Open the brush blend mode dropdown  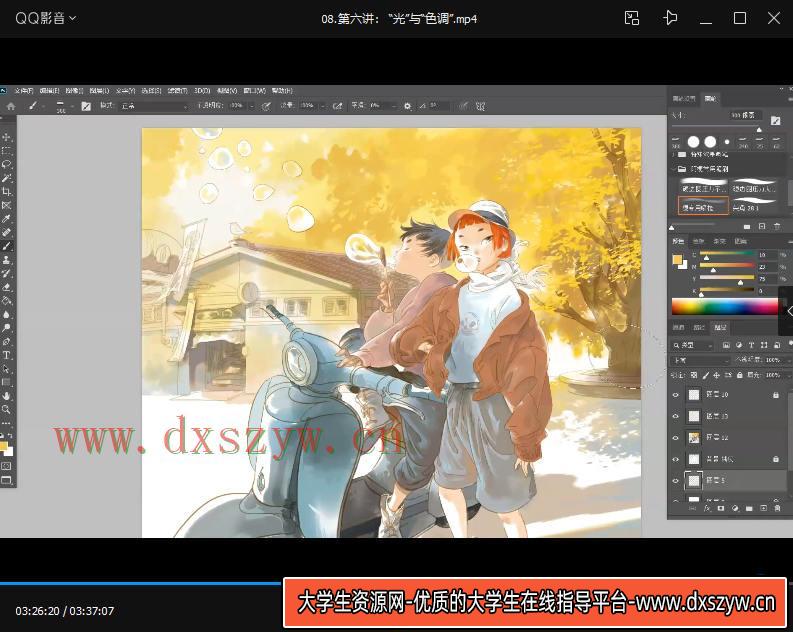tap(154, 106)
